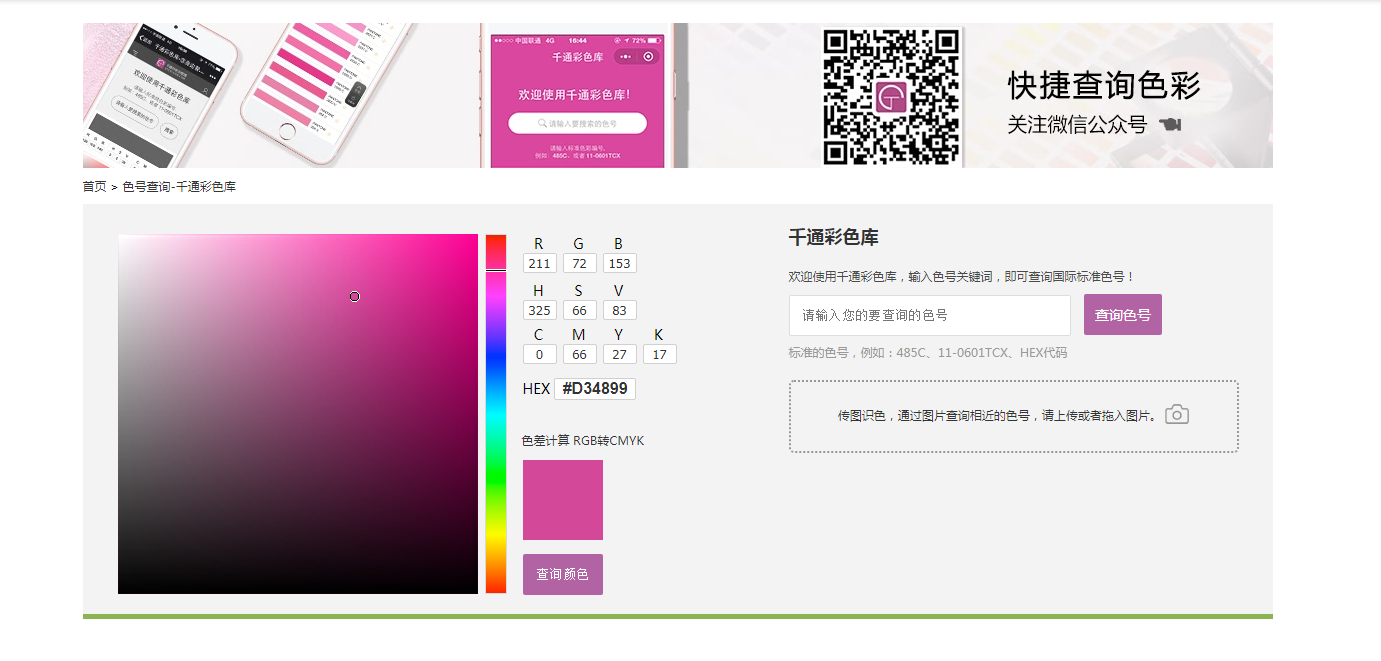Click the QR code in the banner
This screenshot has height=661, width=1381.
(891, 96)
